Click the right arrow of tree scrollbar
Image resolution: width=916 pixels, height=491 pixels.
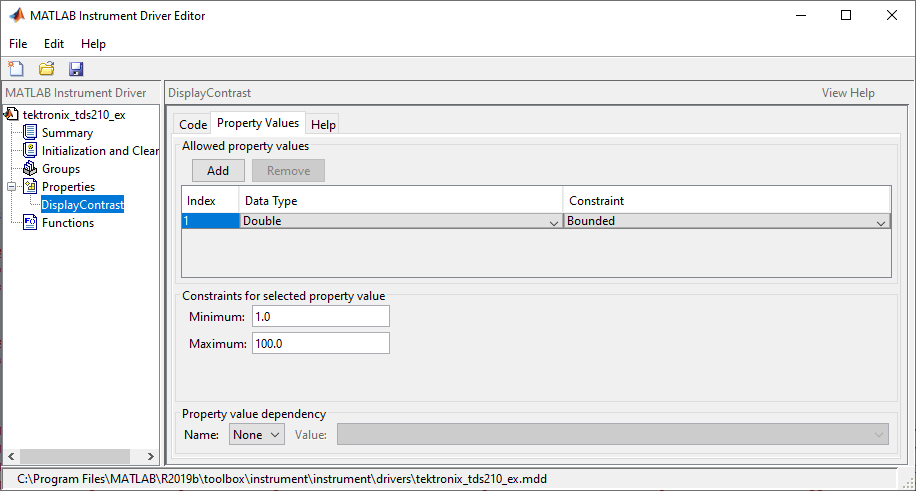point(151,457)
